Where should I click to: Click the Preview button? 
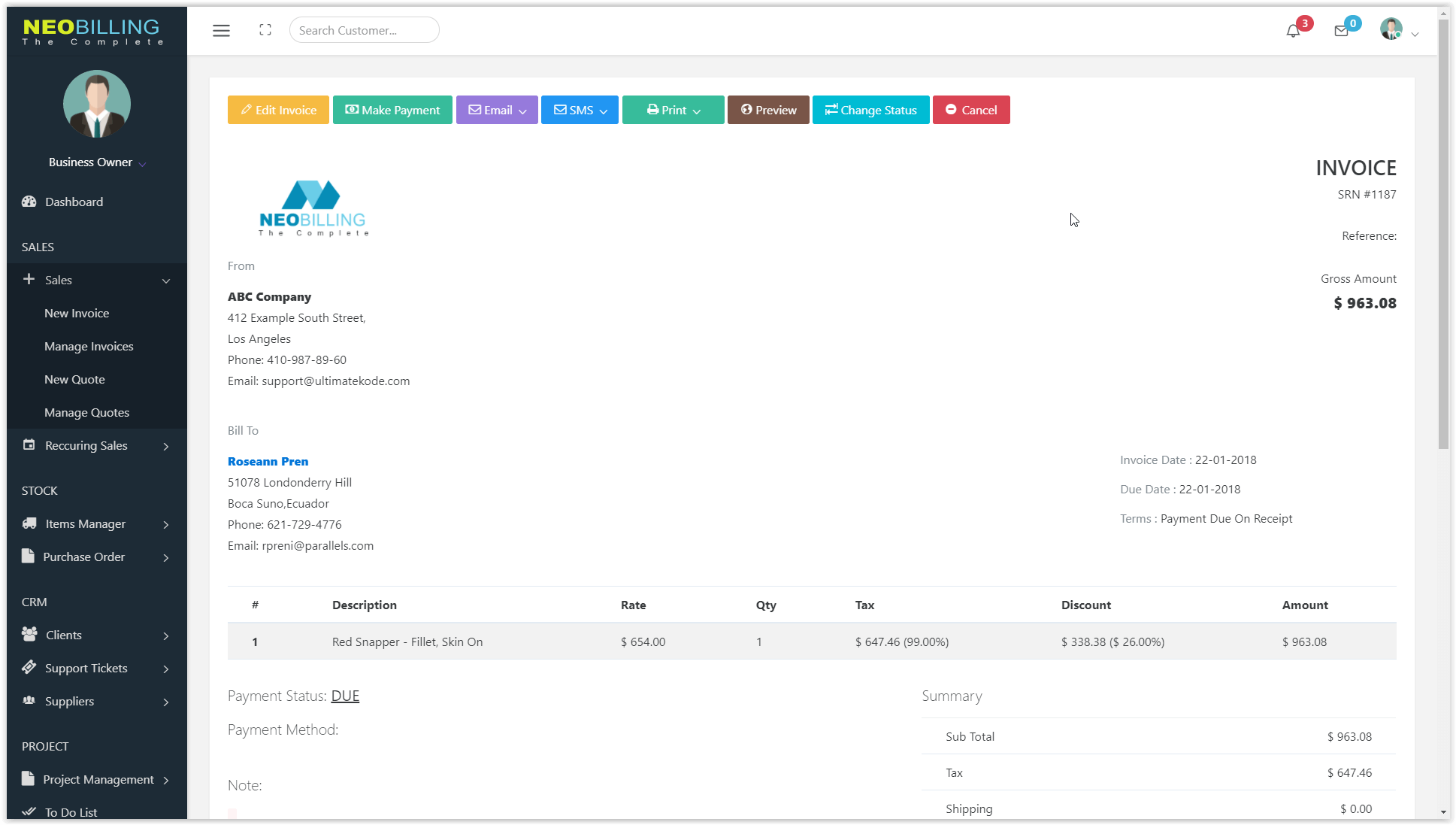768,110
